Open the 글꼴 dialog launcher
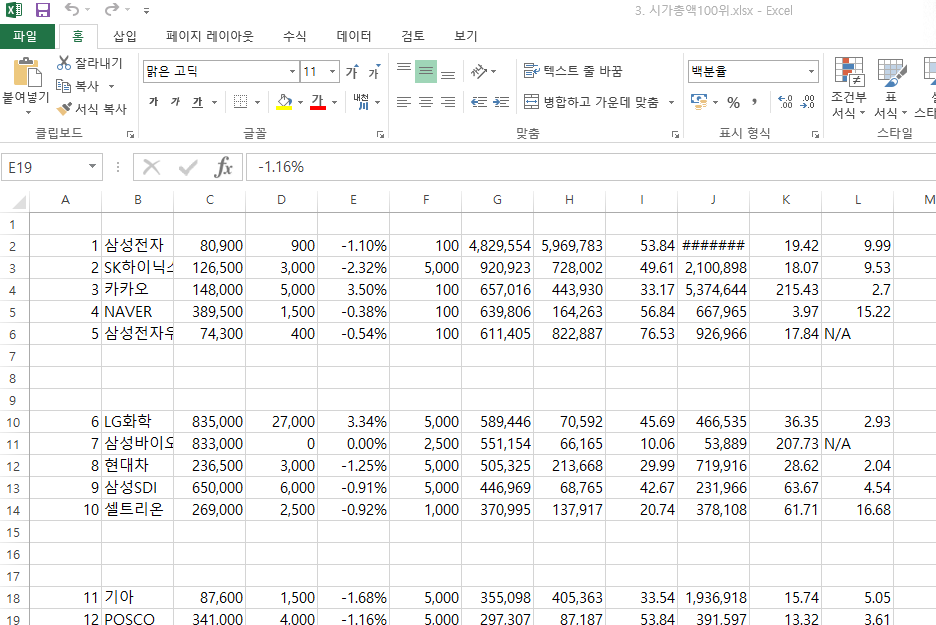 380,134
